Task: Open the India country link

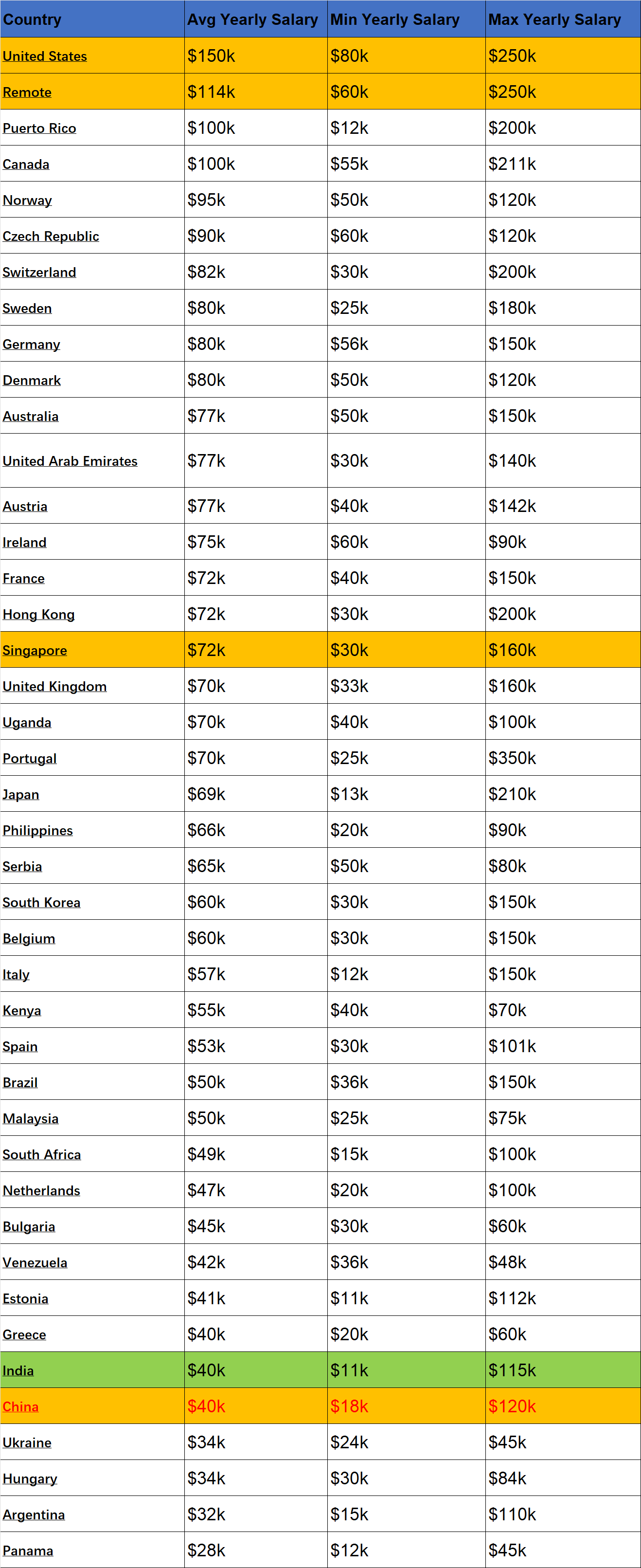Action: point(18,1370)
